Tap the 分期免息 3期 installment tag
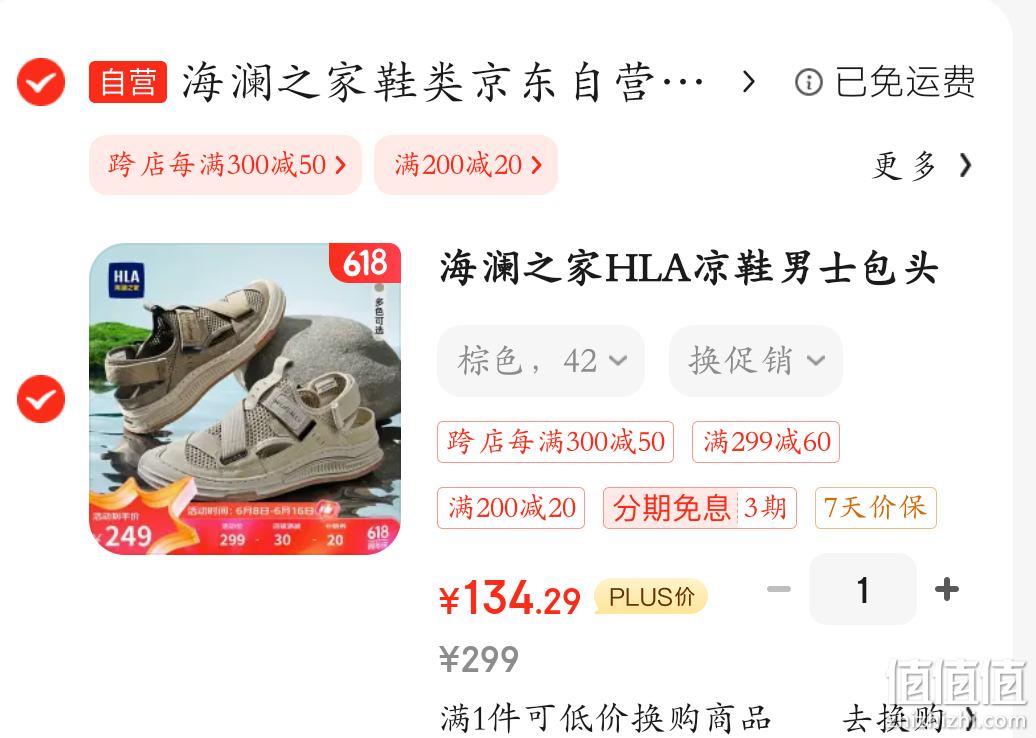Viewport: 1036px width, 738px height. point(700,508)
